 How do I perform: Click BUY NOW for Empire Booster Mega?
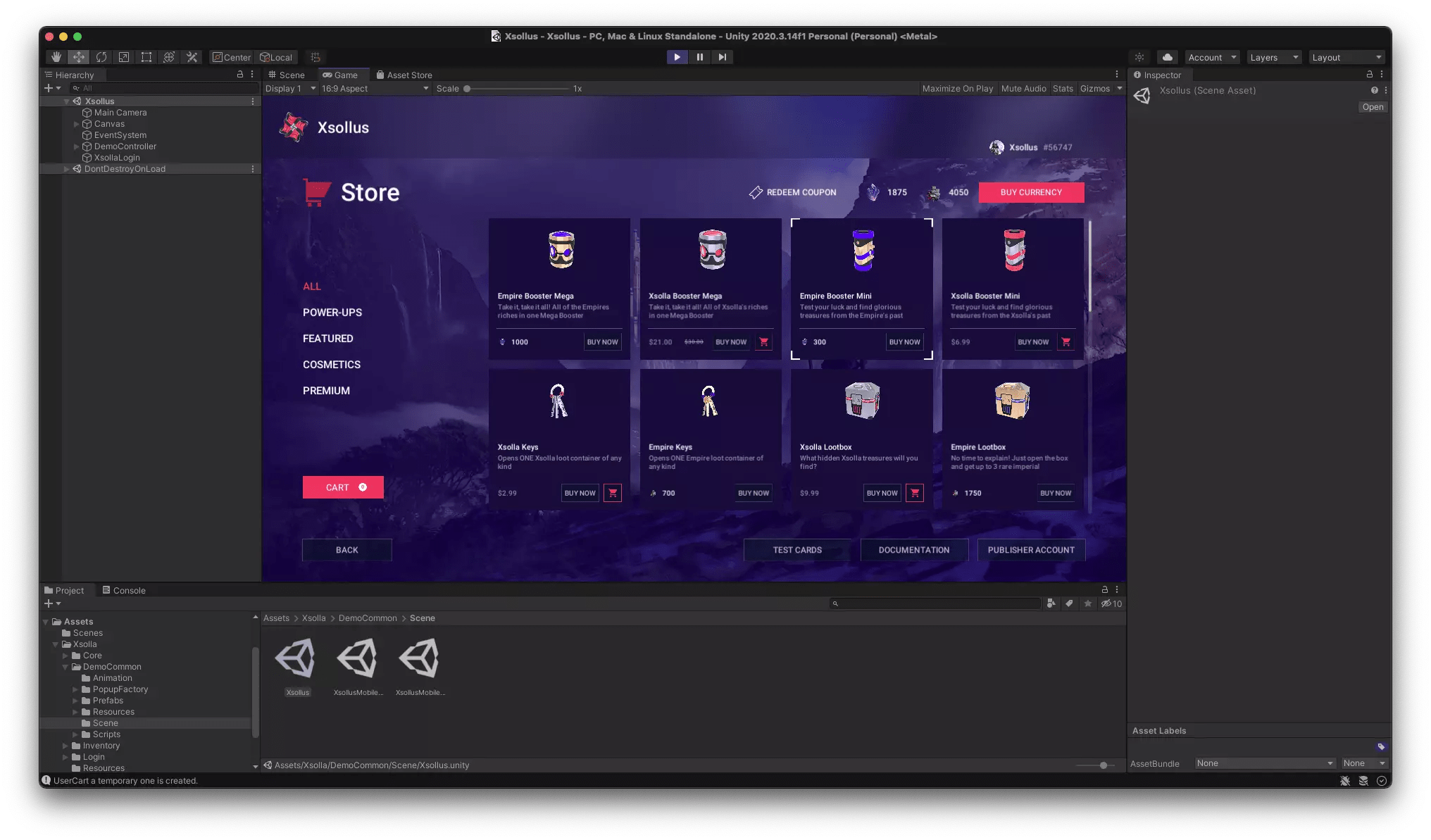tap(603, 342)
